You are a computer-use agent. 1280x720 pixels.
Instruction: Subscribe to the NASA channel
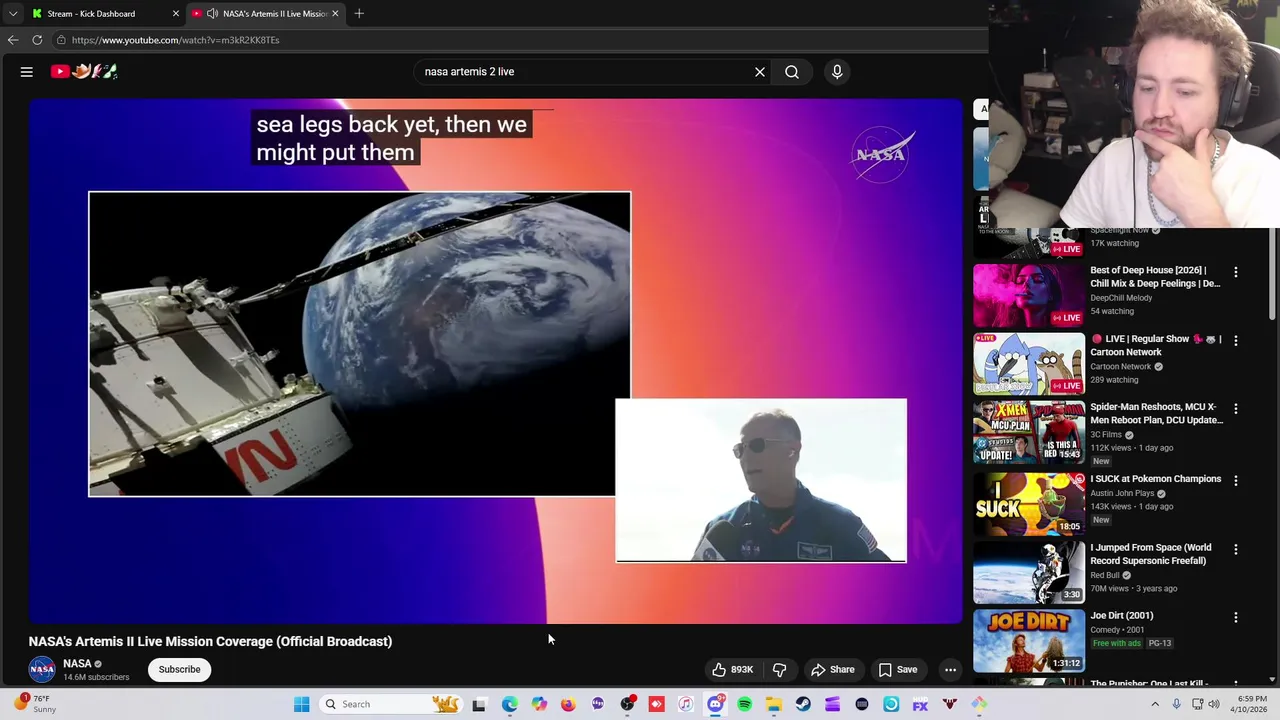coord(180,670)
